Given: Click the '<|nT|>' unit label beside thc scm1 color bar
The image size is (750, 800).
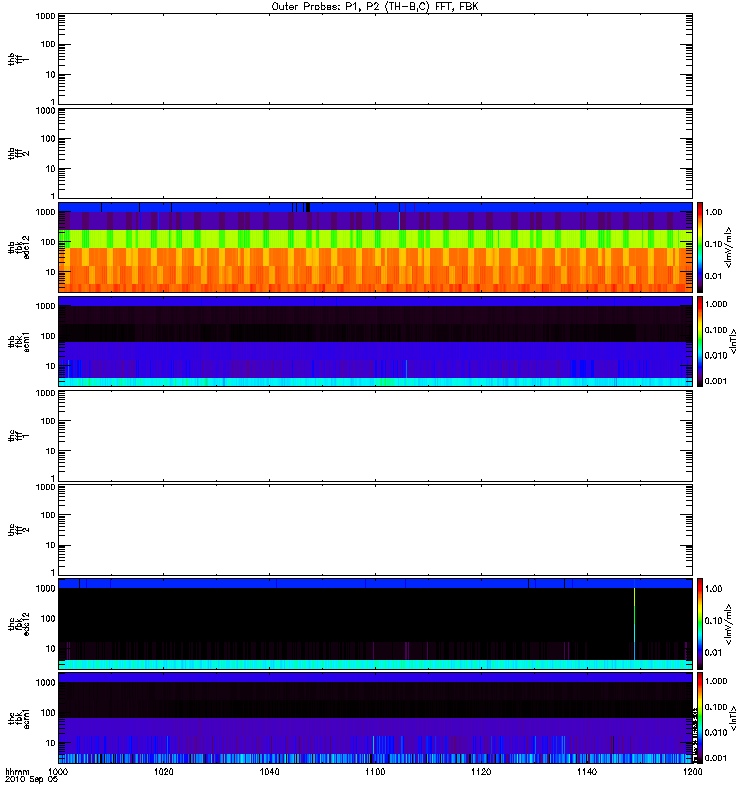Looking at the screenshot, I should (734, 718).
